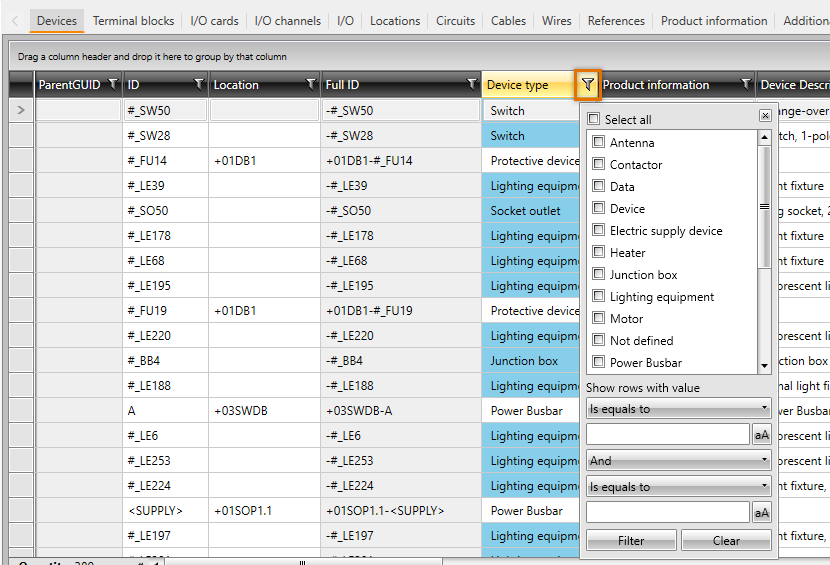Toggle match case for second filter value
The height and width of the screenshot is (565, 830).
click(x=761, y=513)
